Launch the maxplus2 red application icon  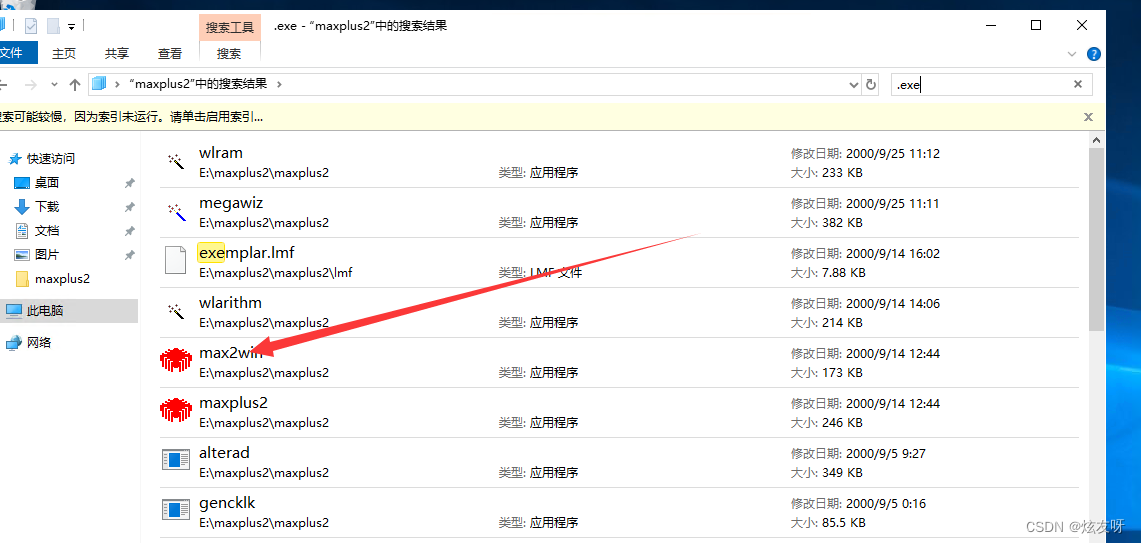click(175, 410)
